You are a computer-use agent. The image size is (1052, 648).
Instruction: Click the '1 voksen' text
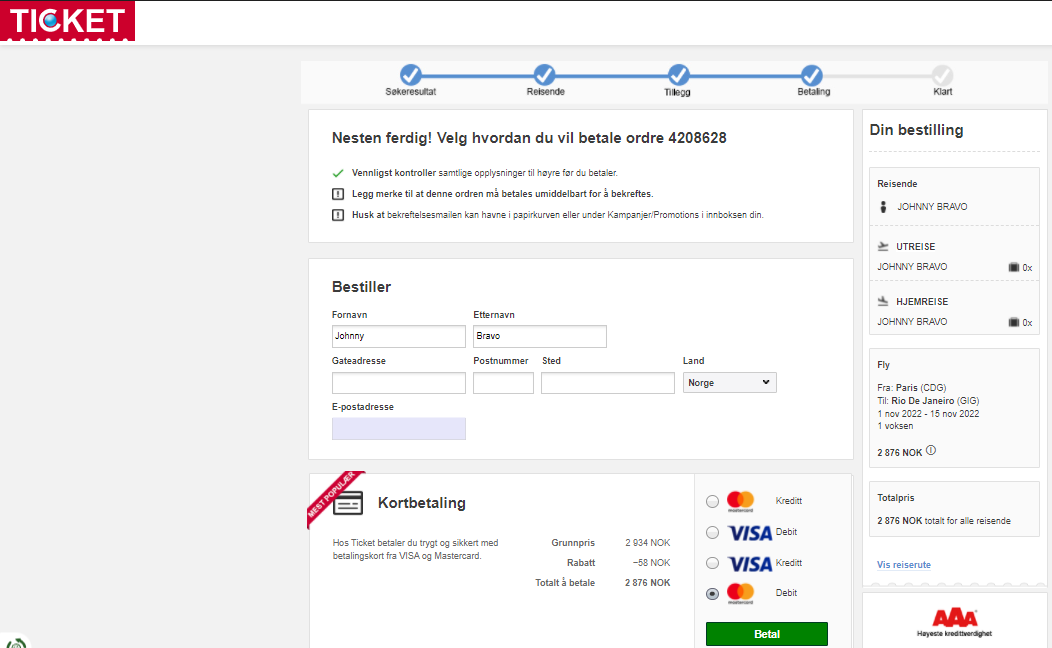tap(895, 426)
